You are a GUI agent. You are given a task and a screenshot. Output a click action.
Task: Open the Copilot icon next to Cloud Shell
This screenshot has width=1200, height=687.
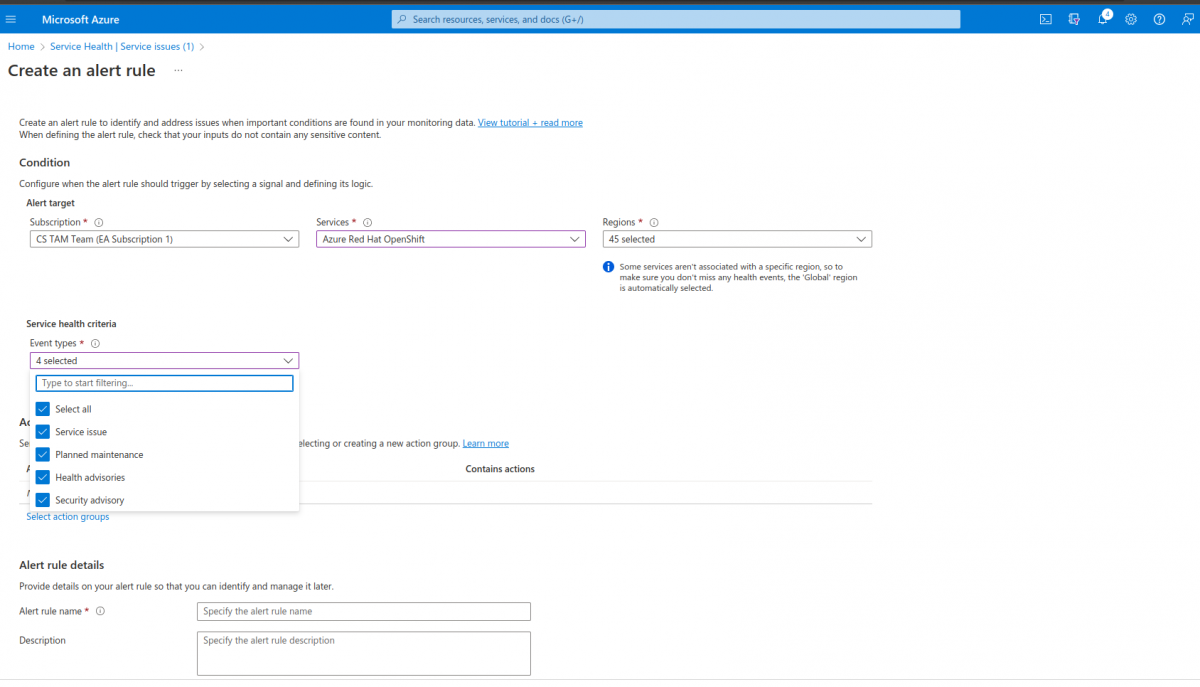pyautogui.click(x=1074, y=19)
